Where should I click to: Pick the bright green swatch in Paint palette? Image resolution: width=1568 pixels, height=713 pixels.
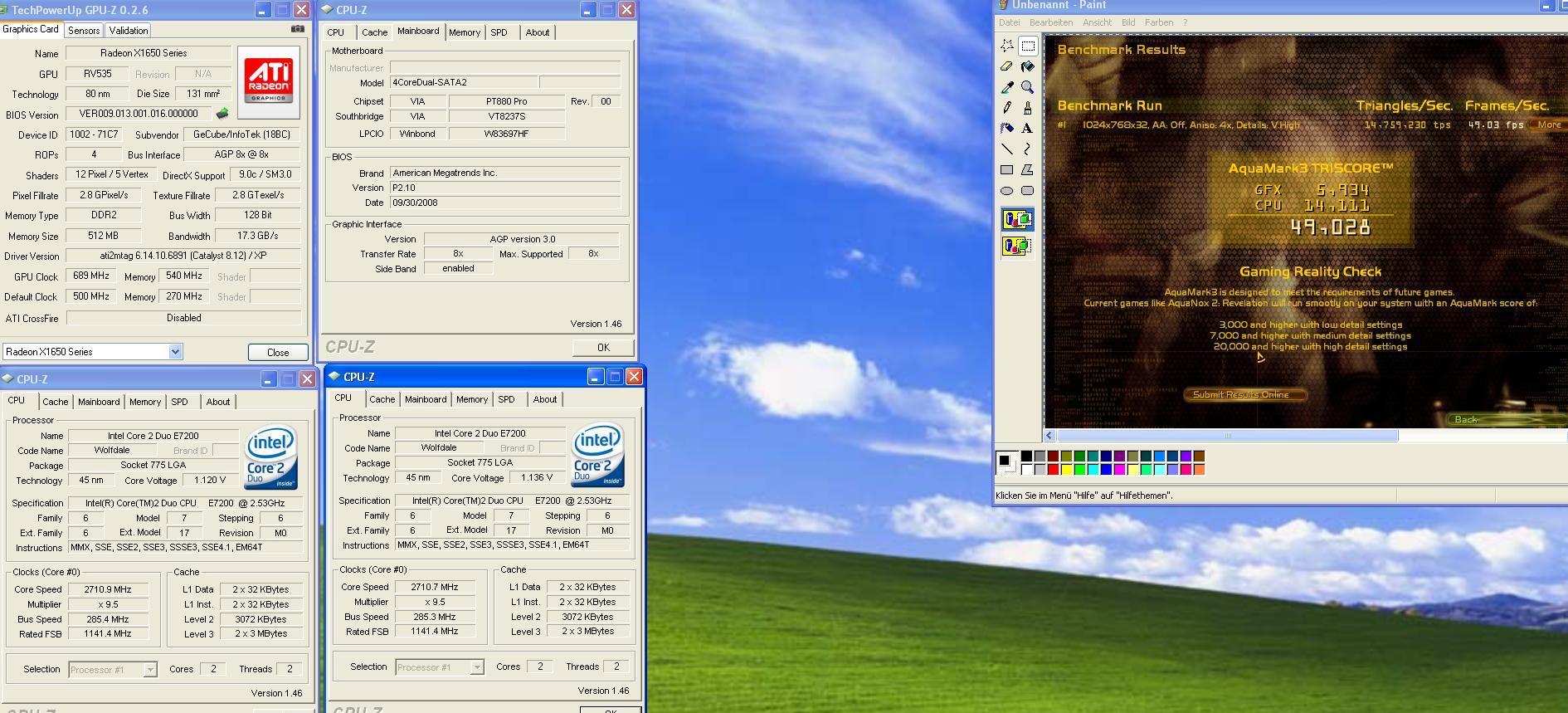(1079, 470)
